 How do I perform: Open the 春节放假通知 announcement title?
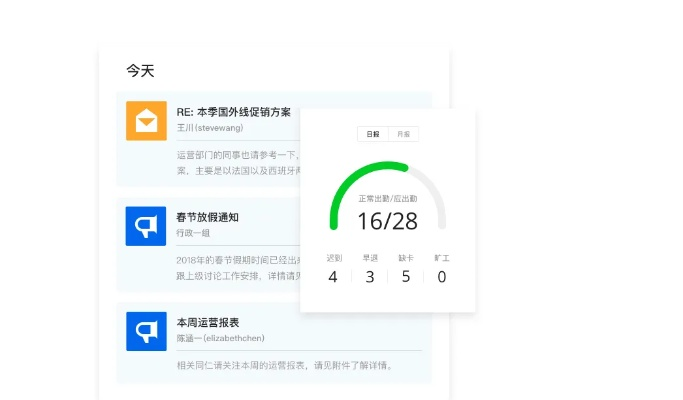pyautogui.click(x=207, y=217)
